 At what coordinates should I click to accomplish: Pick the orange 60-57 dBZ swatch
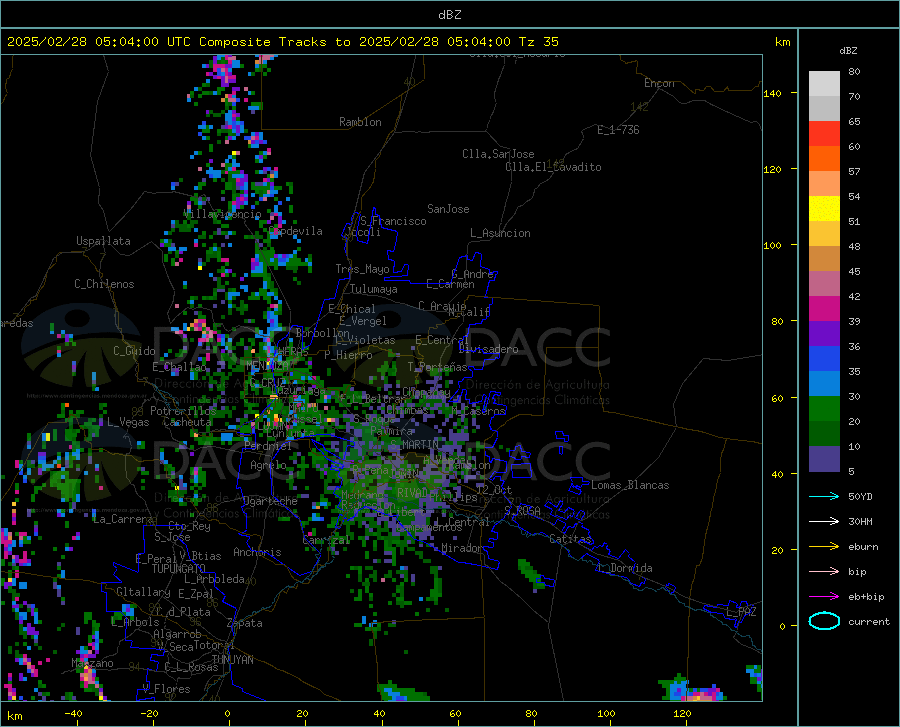coord(824,159)
